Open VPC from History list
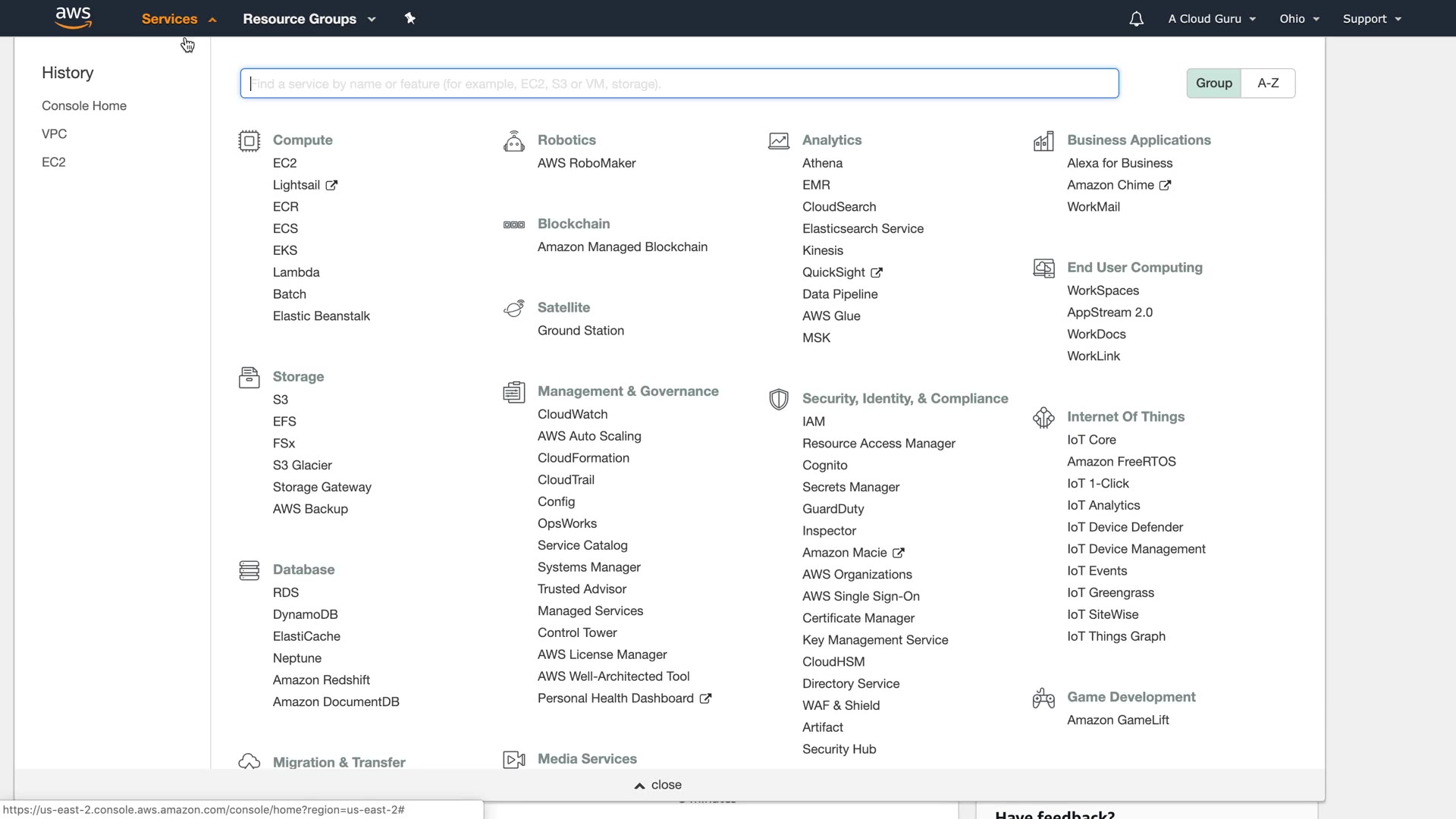 (55, 134)
